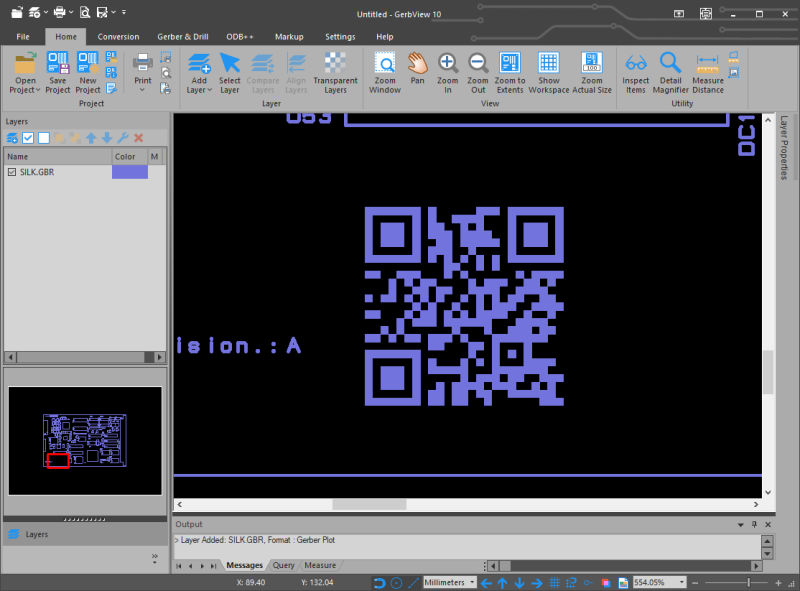Click the Layers navigation button at bottom left

coord(85,534)
